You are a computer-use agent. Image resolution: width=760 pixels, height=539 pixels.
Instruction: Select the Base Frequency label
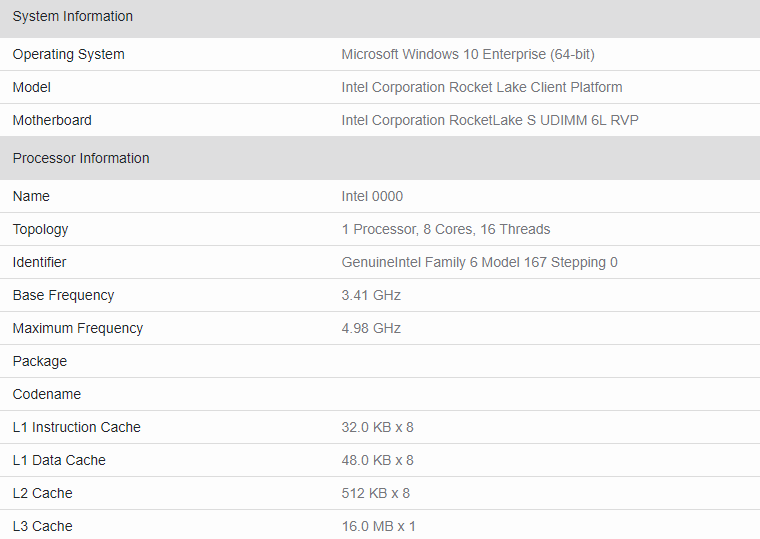pyautogui.click(x=63, y=295)
